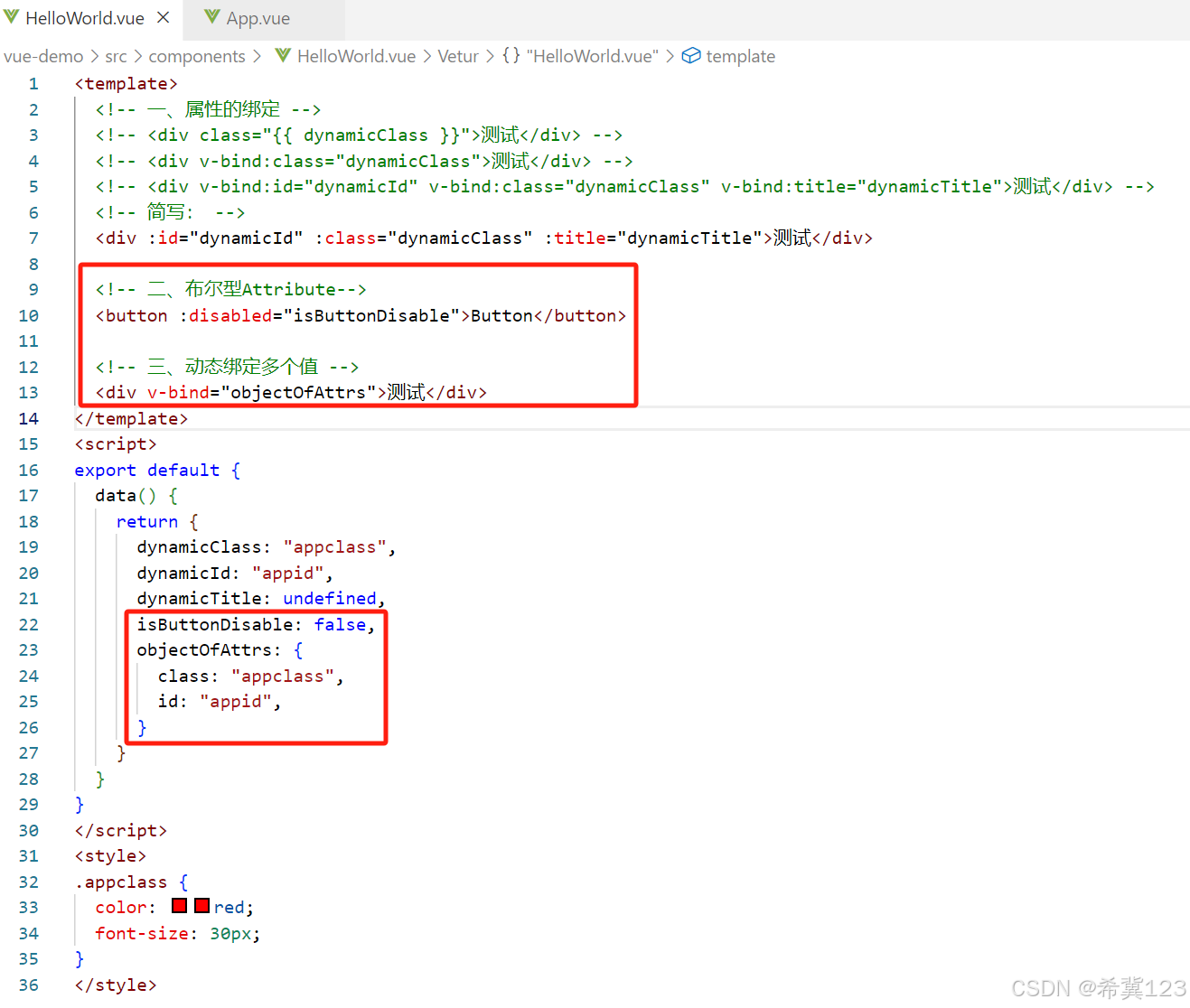Click line number 14 in gutter
The height and width of the screenshot is (1008, 1190).
tap(29, 418)
